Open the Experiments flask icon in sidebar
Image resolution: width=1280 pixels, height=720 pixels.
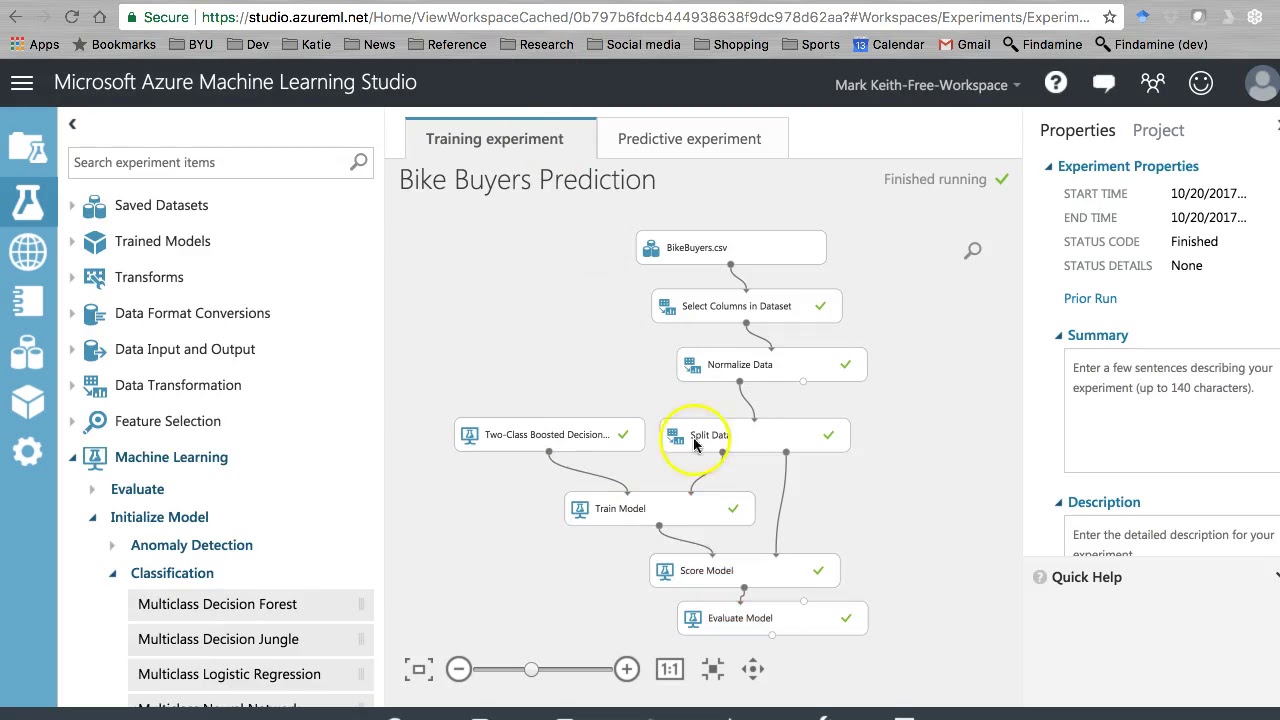28,203
